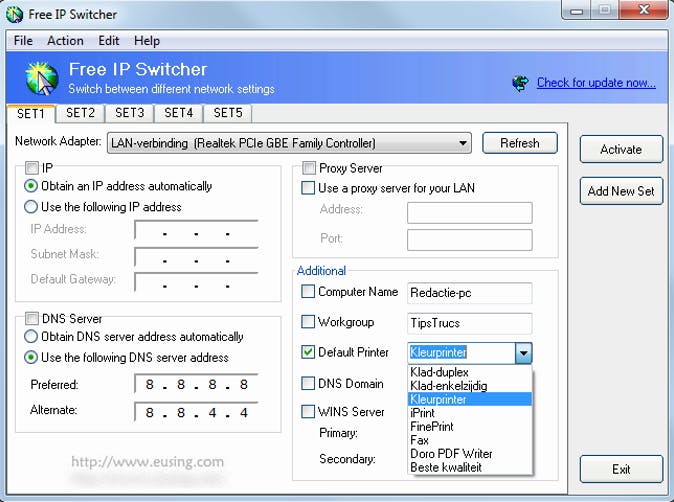
Task: Click the globe logo in the blue banner
Action: 42,78
